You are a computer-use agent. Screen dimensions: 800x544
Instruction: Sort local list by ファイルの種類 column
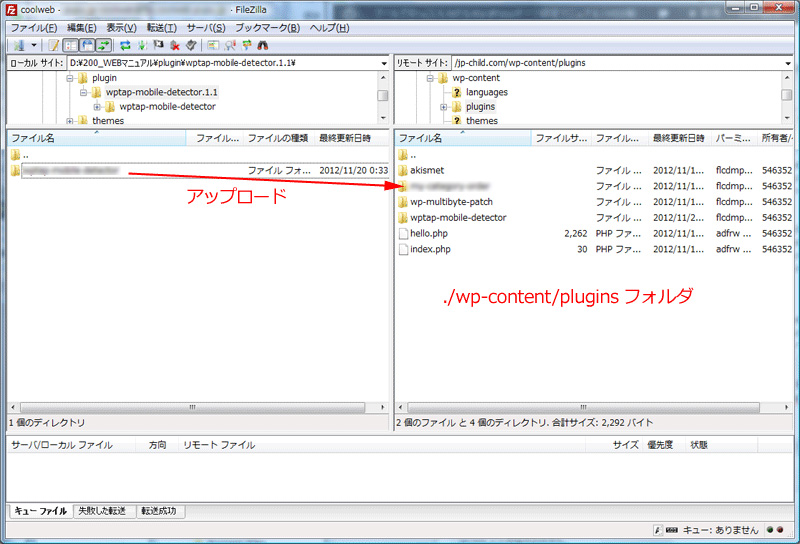click(x=278, y=138)
